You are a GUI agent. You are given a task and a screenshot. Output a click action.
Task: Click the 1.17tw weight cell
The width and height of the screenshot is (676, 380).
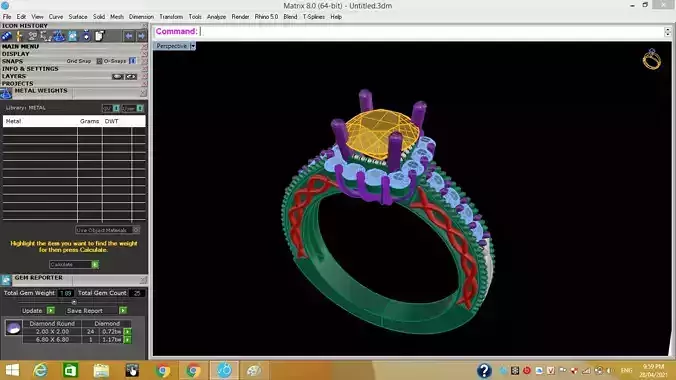click(x=112, y=340)
